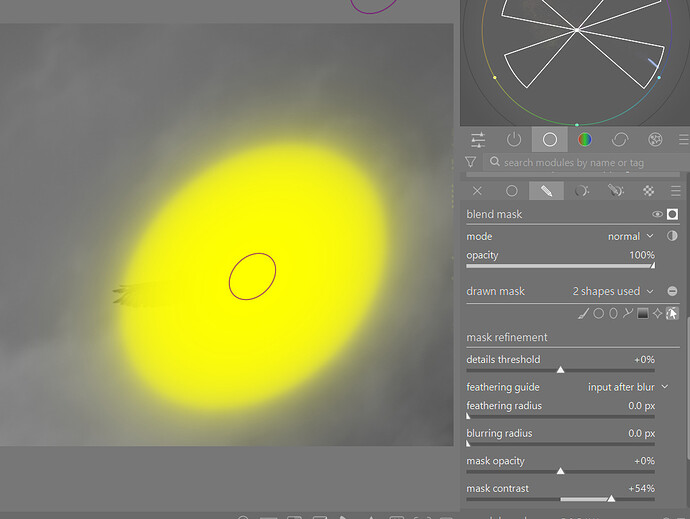Screen dimensions: 690x519
Task: Open the module groups presets hamburger menu
Action: pos(683,140)
